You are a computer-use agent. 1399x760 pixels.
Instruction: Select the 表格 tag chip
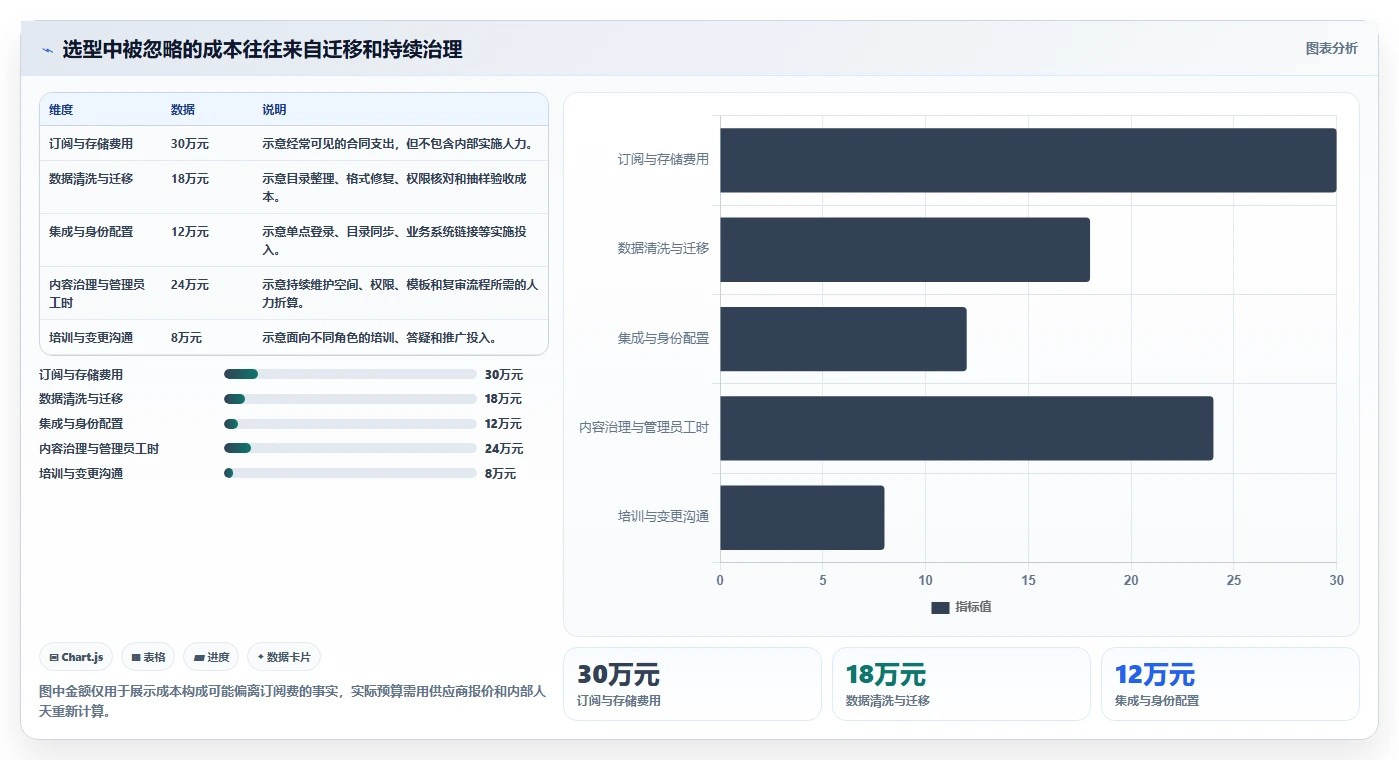[148, 657]
